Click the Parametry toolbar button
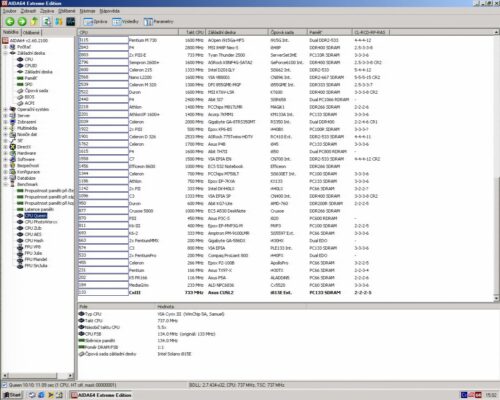500x400 pixels. coord(159,22)
